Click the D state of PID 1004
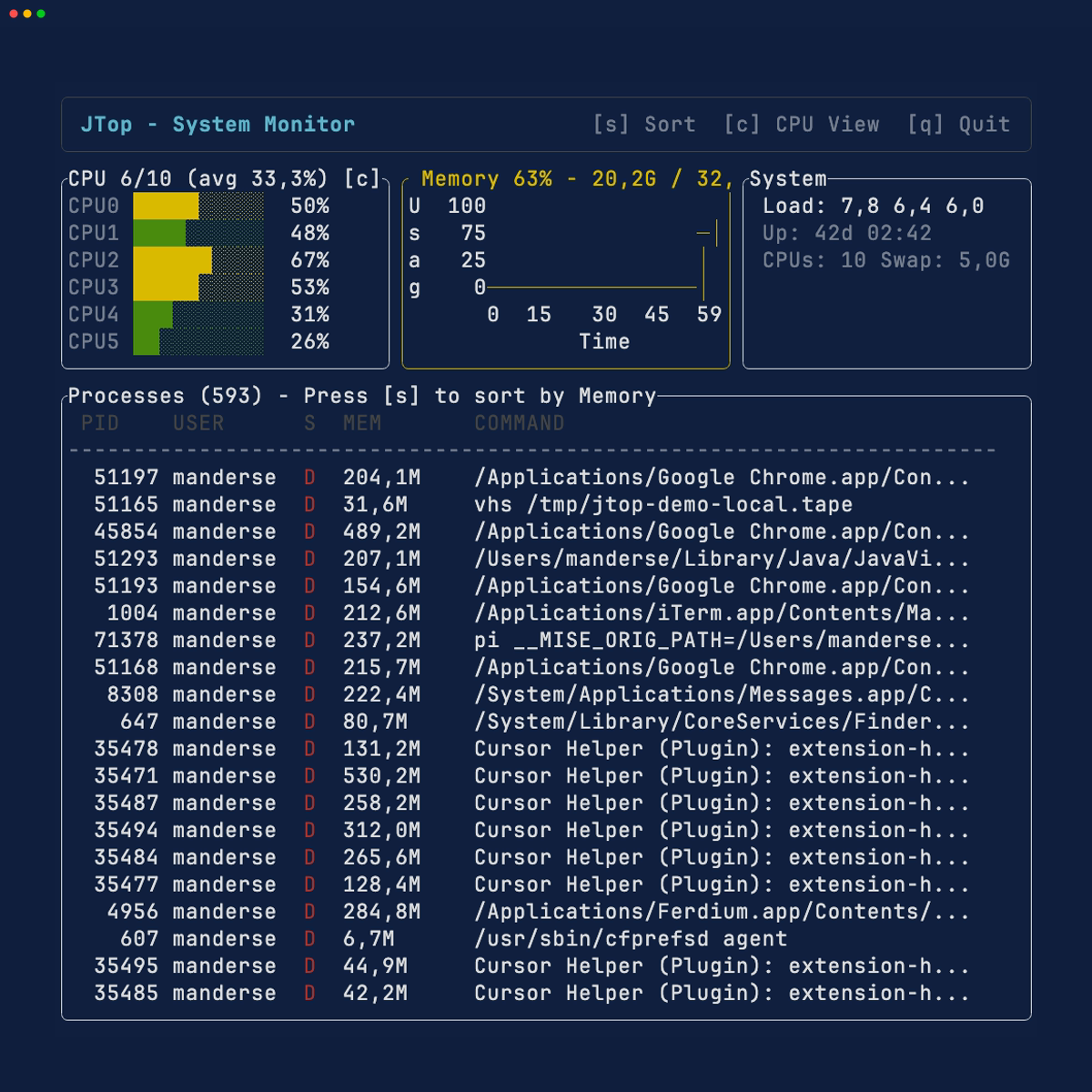 309,613
